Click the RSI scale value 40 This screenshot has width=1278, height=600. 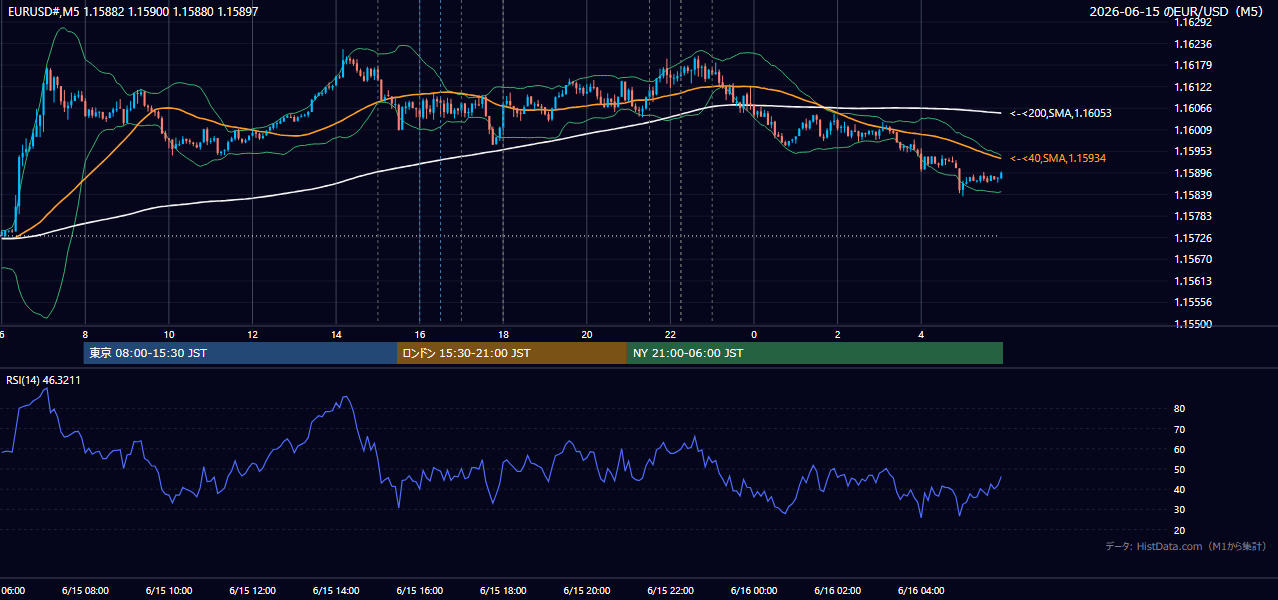pos(1180,489)
